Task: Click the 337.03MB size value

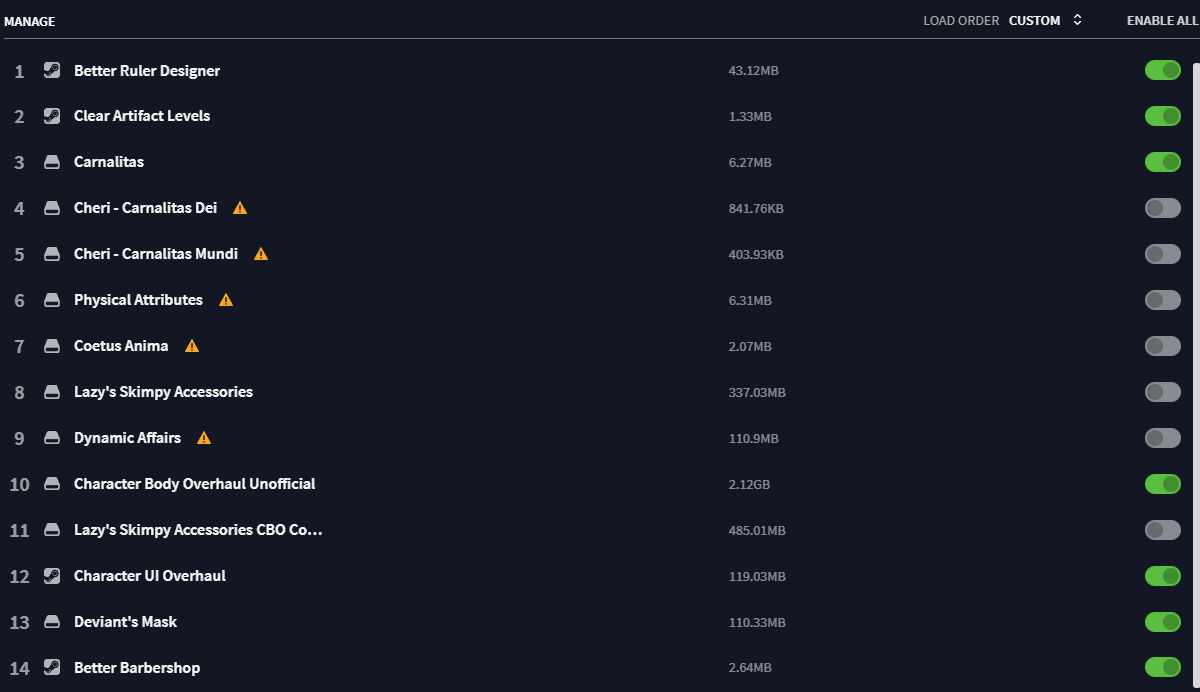Action: tap(757, 393)
